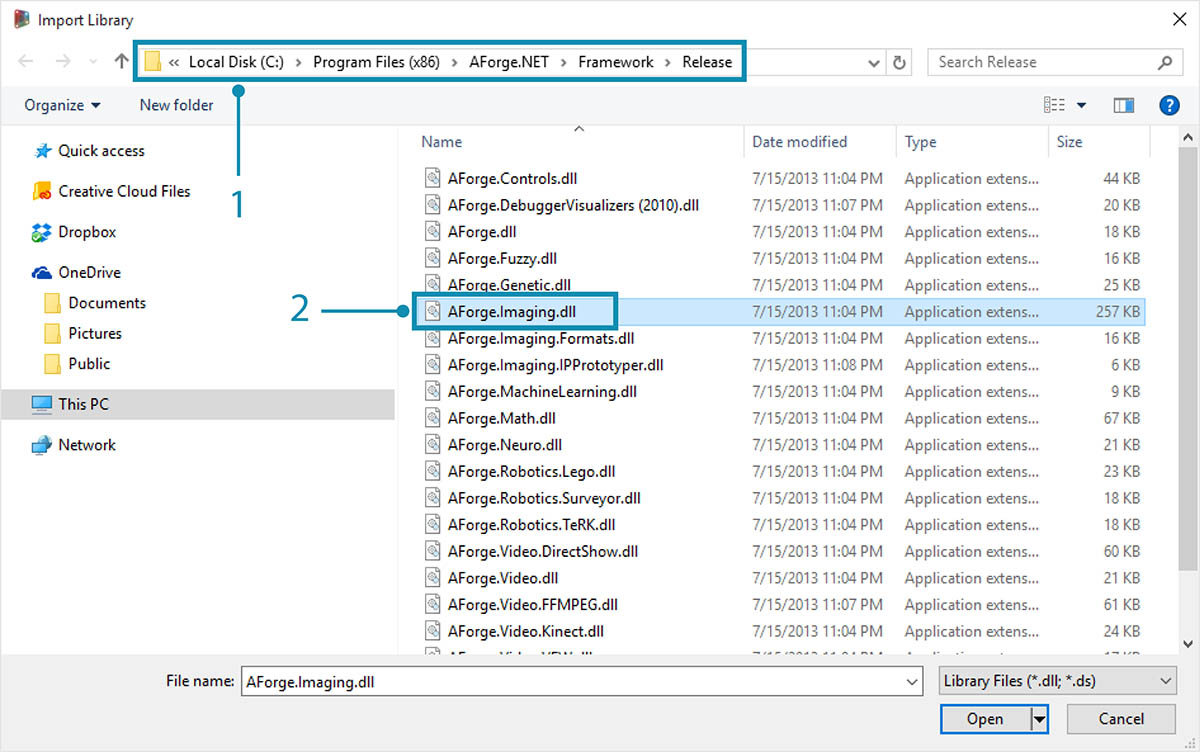Sort files by the Name column

coord(442,142)
